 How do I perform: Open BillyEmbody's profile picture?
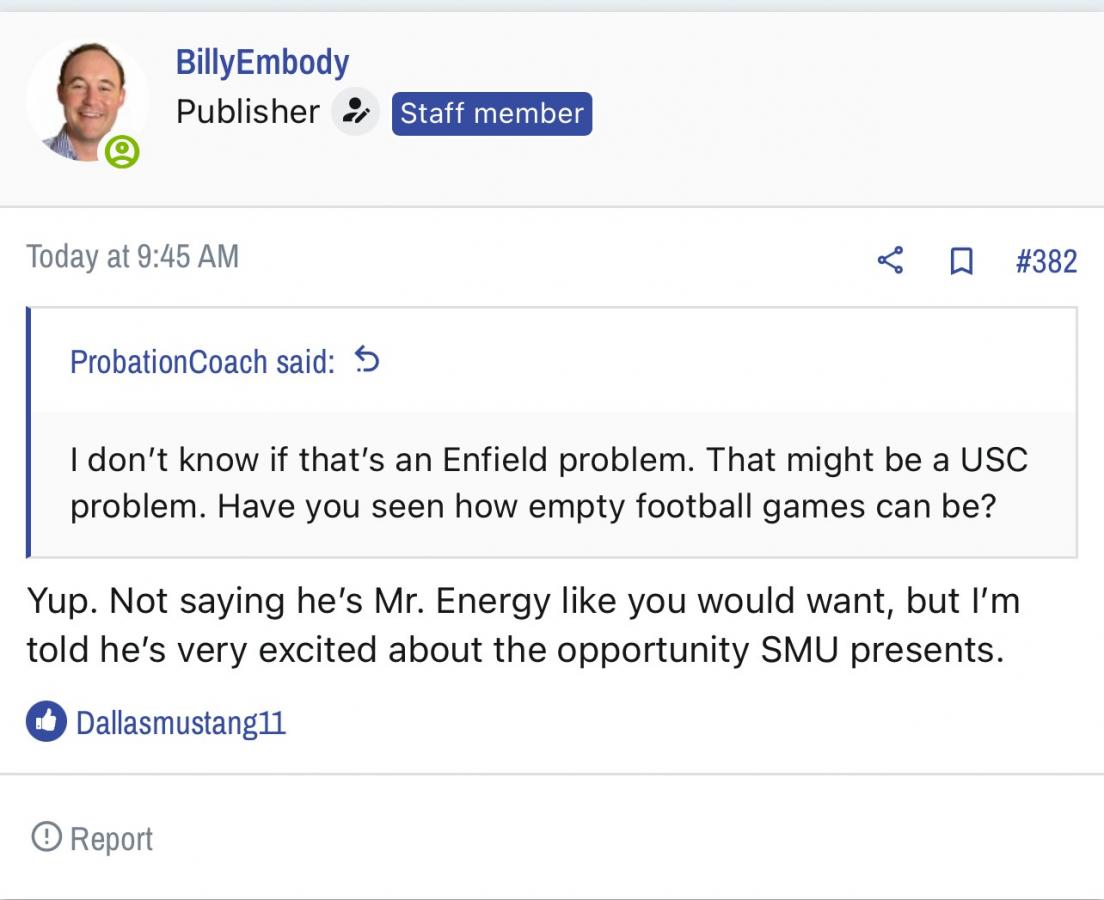pos(87,100)
